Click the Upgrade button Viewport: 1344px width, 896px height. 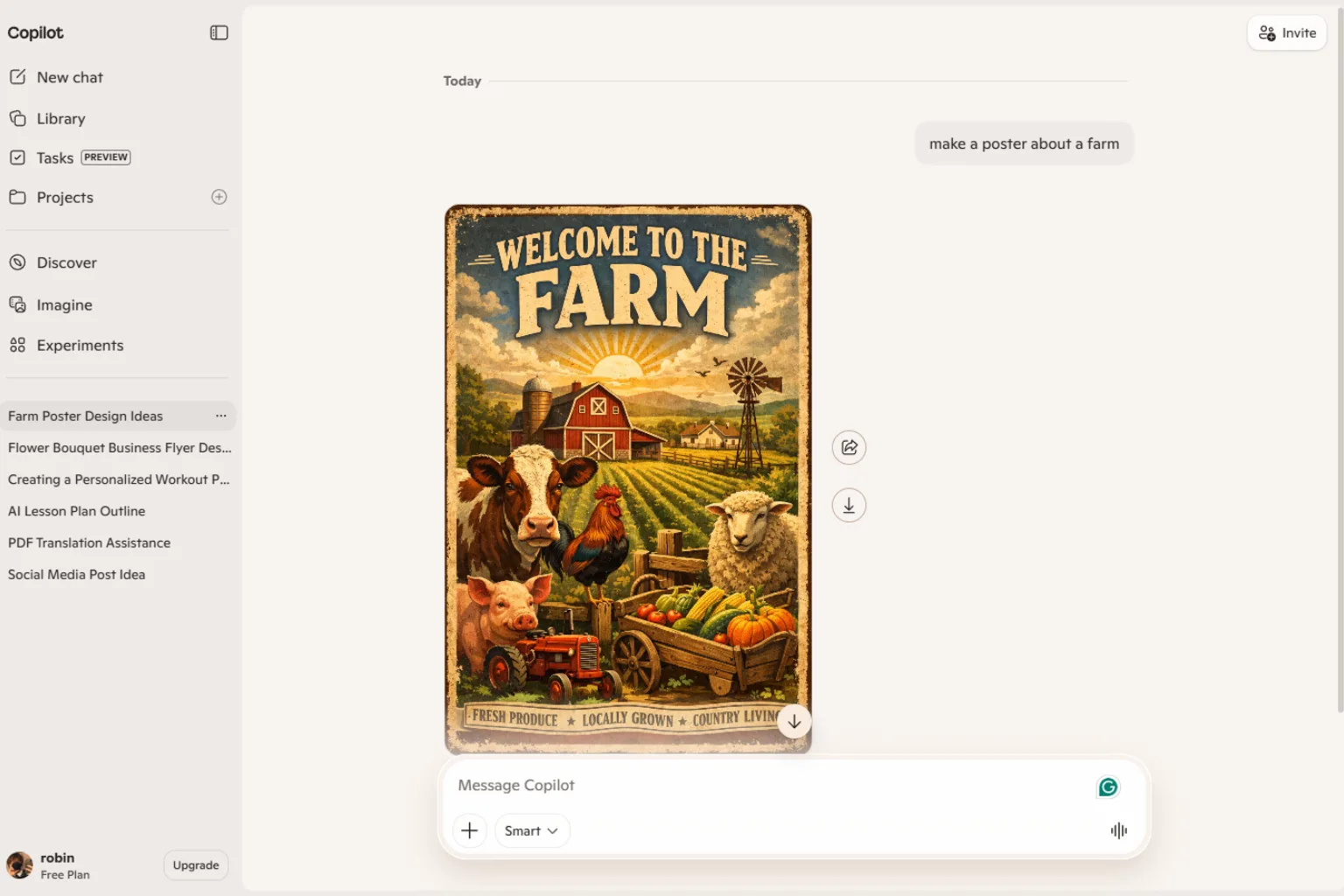click(195, 865)
